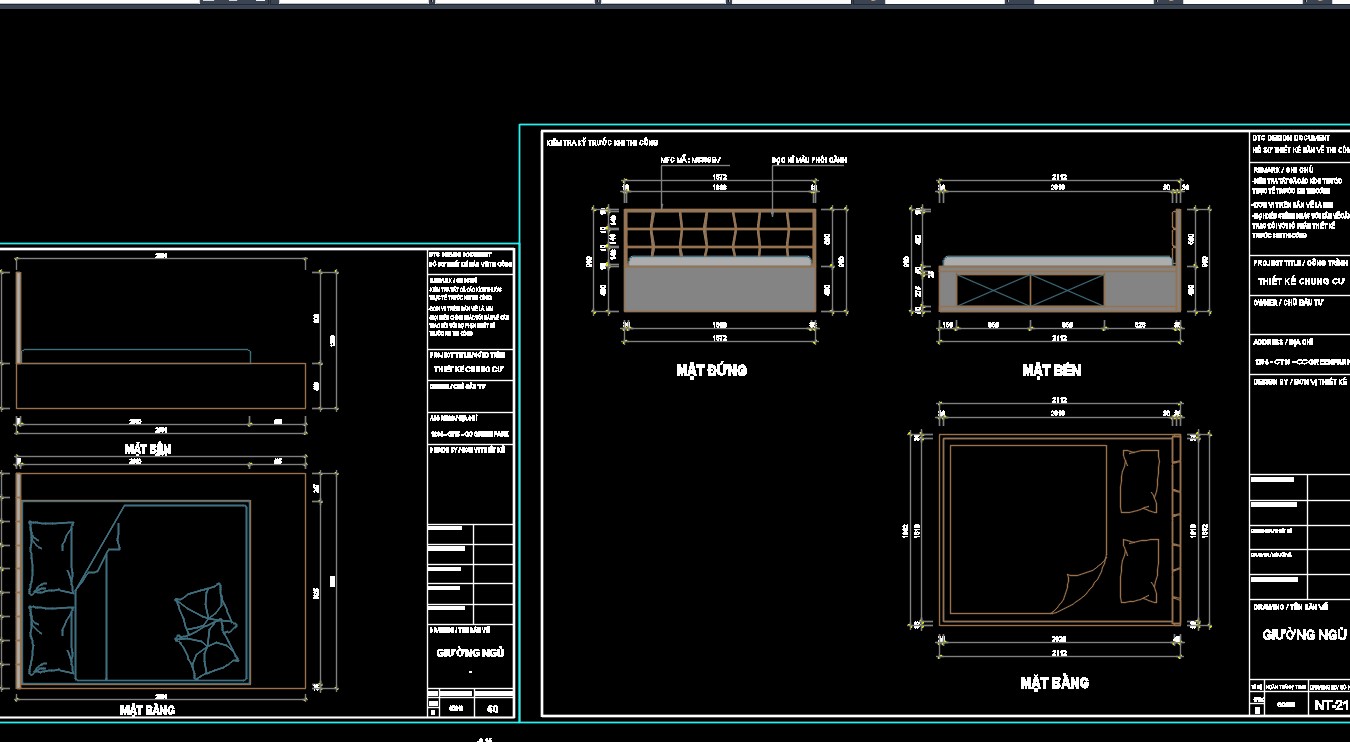Click THIẾT KẾ CHUNG CƯ in the right title block
This screenshot has height=742, width=1350.
point(1303,281)
